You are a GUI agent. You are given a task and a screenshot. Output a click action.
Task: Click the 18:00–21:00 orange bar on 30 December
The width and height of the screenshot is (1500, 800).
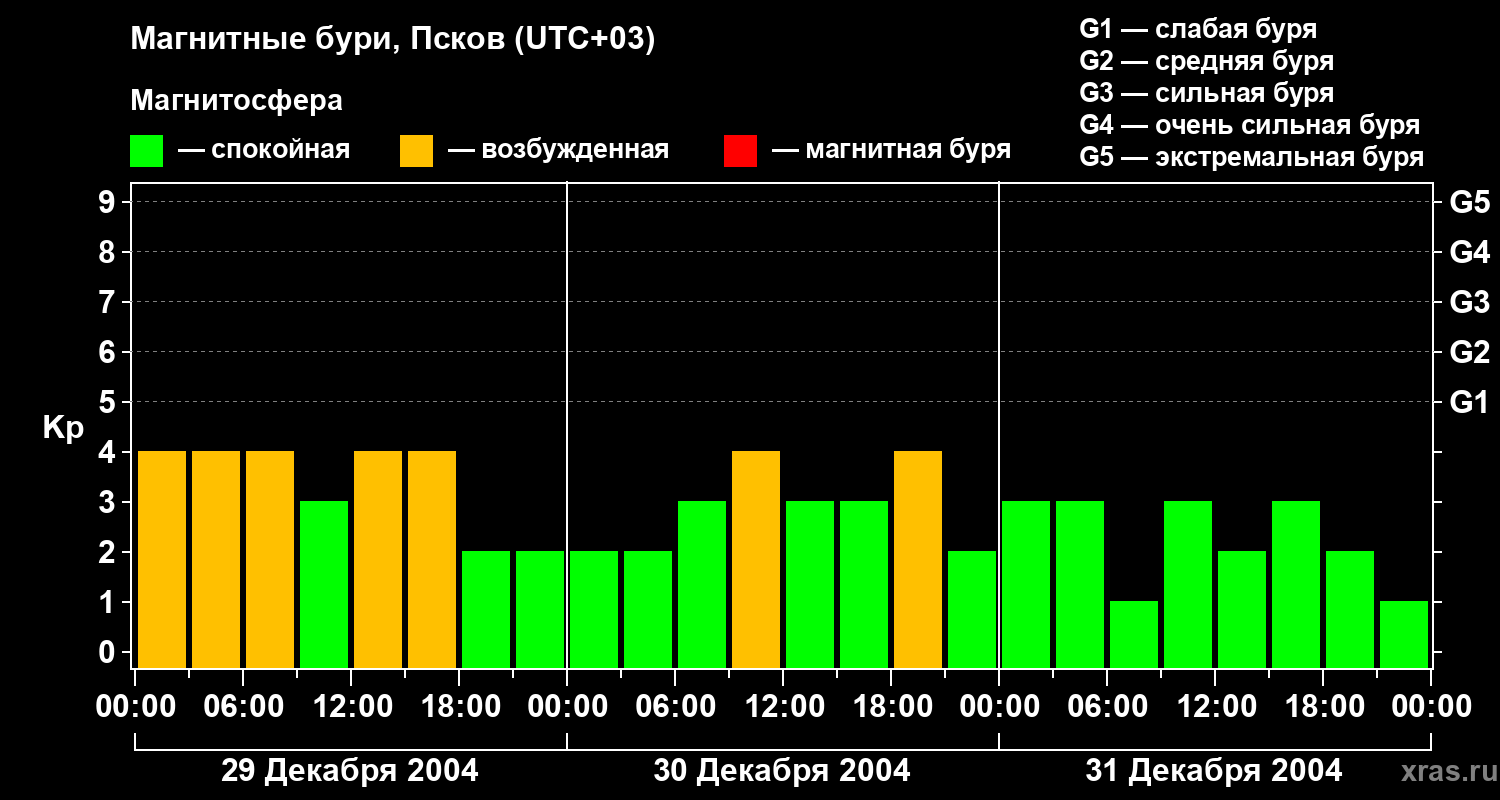pyautogui.click(x=918, y=559)
